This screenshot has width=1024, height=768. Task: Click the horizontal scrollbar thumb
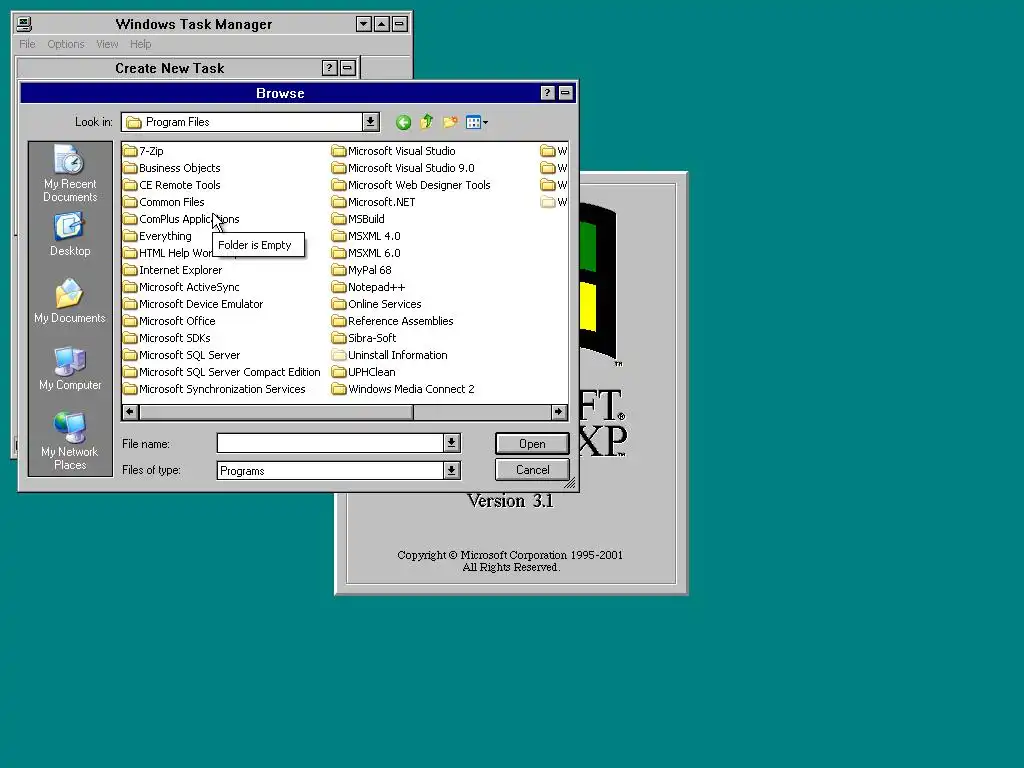pyautogui.click(x=276, y=411)
